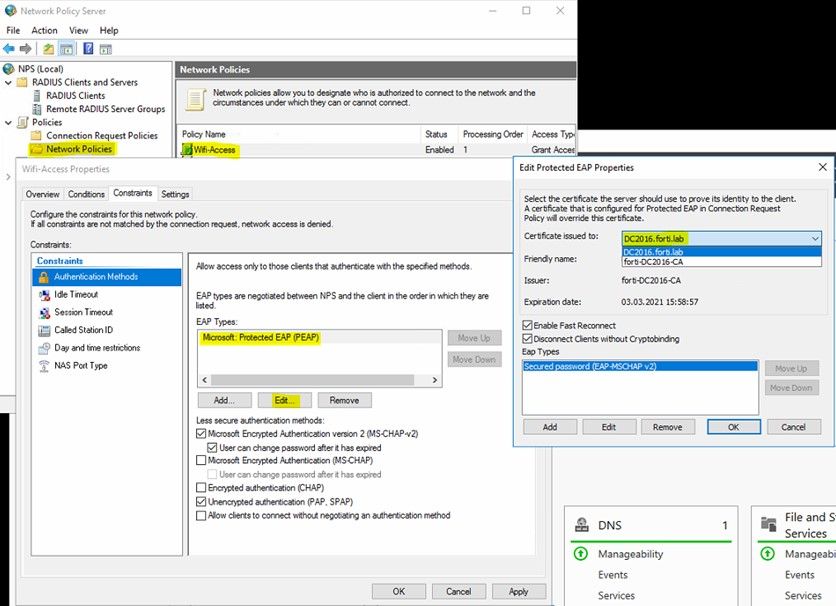Click the DNS Manageability status icon
The image size is (836, 606).
tap(581, 554)
